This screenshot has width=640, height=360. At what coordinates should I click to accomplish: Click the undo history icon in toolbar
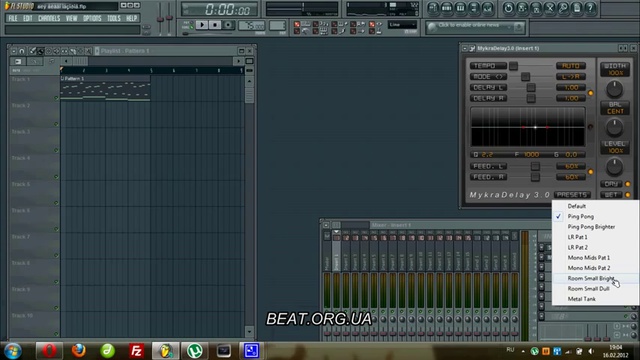508,8
